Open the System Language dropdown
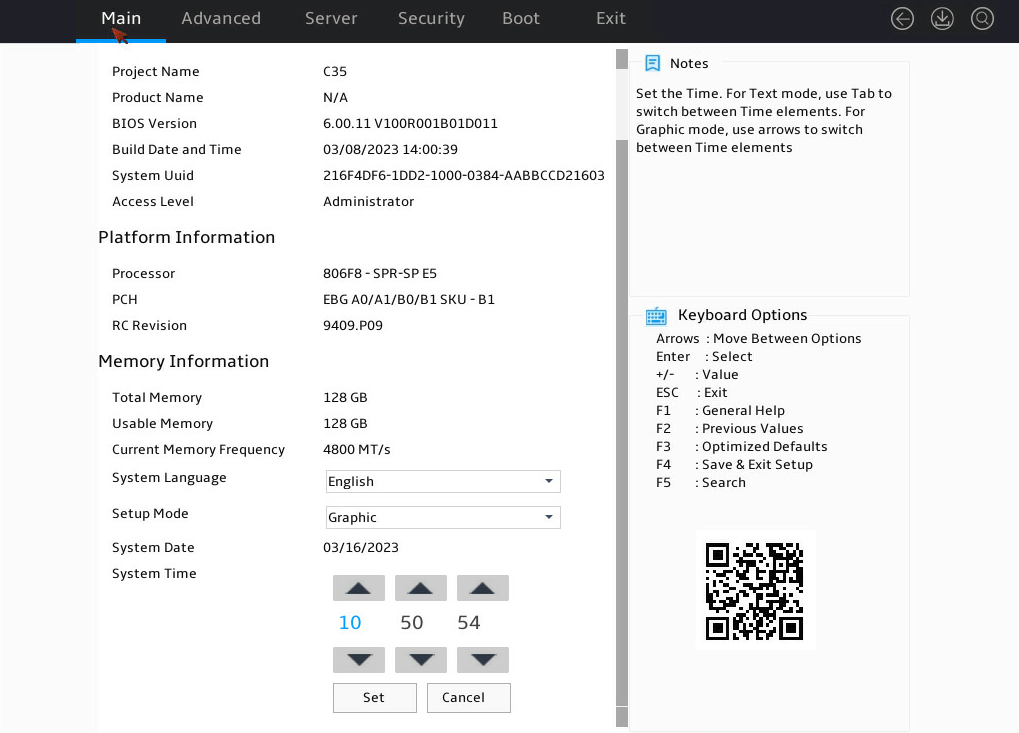The image size is (1019, 733). click(x=443, y=482)
